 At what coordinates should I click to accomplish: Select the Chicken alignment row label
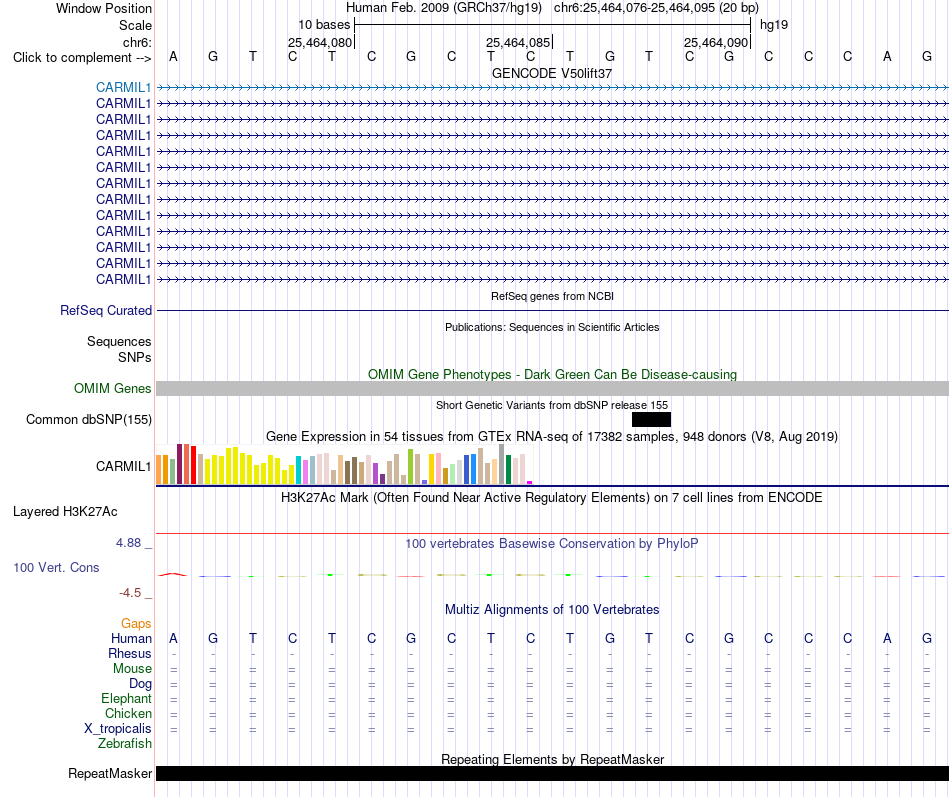[128, 713]
